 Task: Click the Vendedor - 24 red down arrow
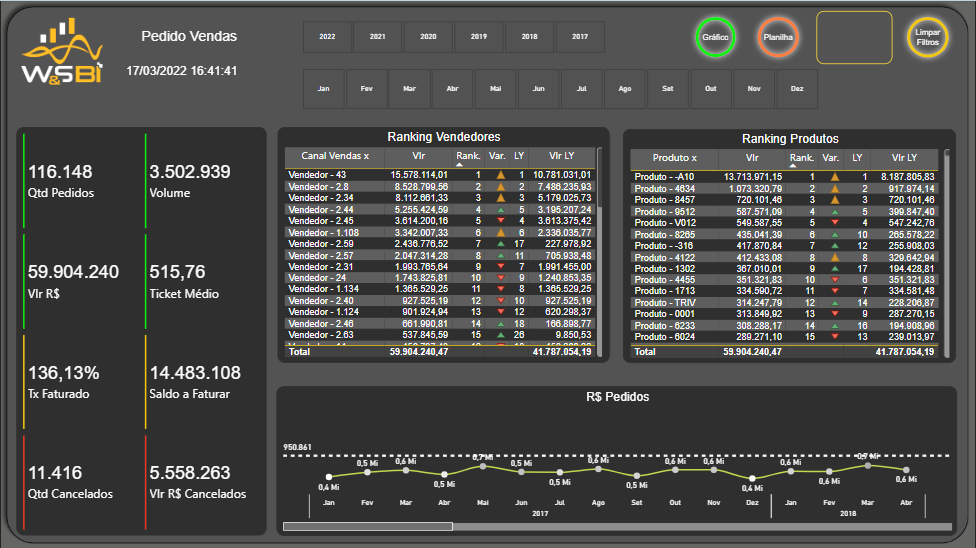pos(500,278)
